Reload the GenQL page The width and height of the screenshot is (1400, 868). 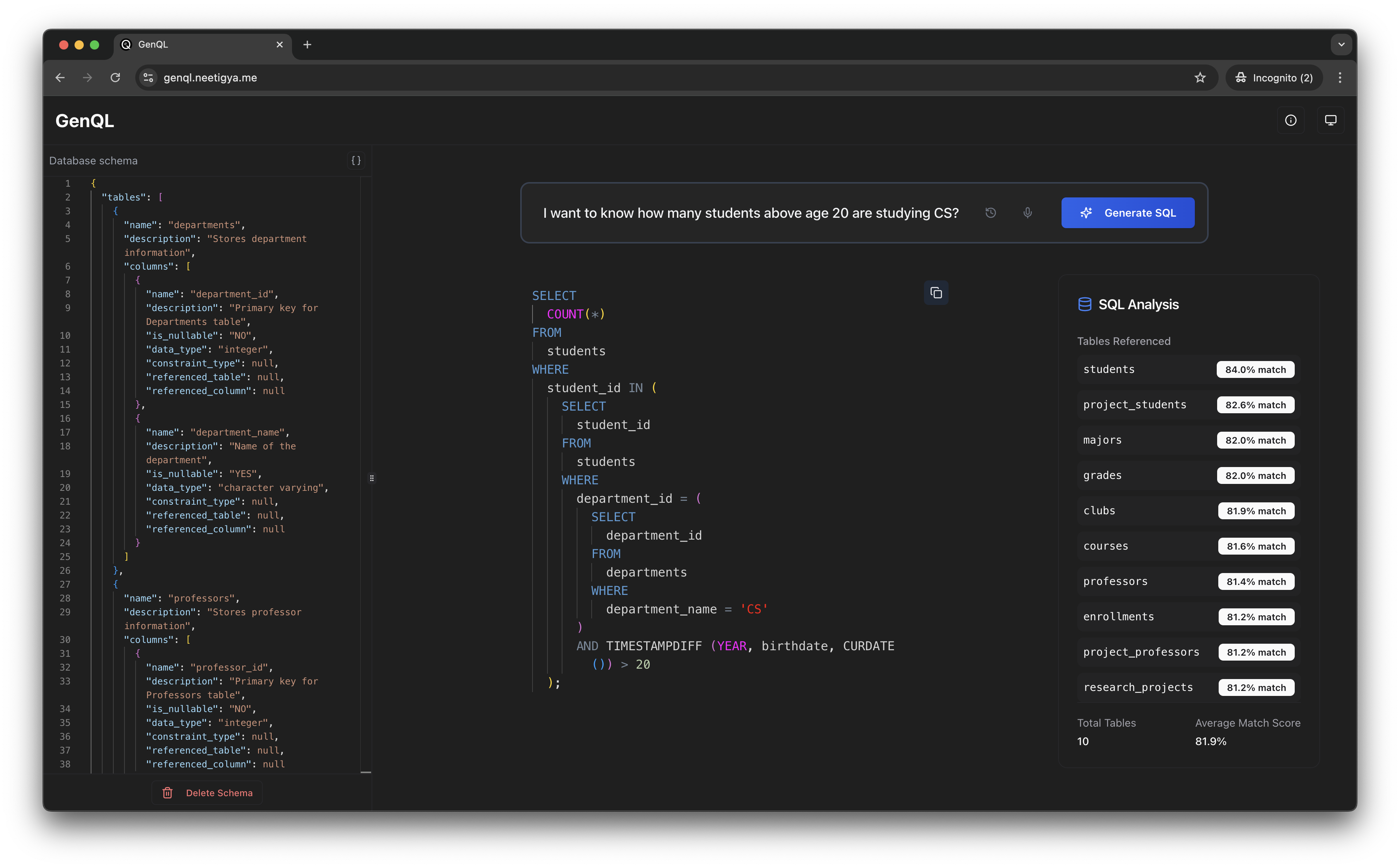(115, 78)
